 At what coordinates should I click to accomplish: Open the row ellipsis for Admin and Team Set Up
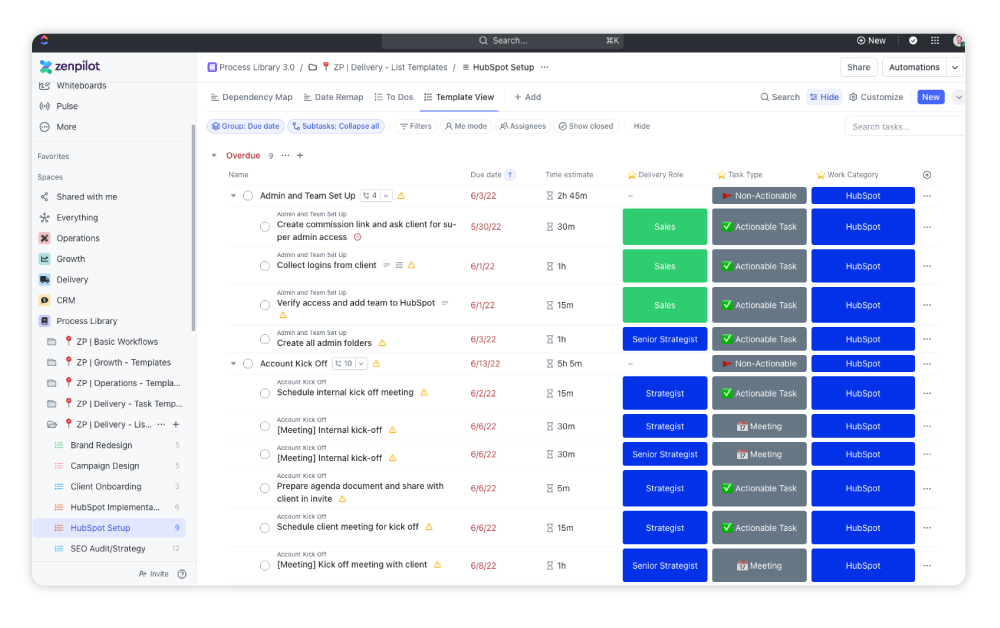[927, 196]
